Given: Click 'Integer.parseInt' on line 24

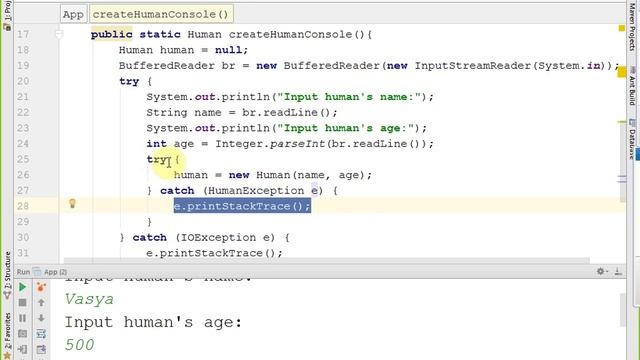Looking at the screenshot, I should coord(270,144).
